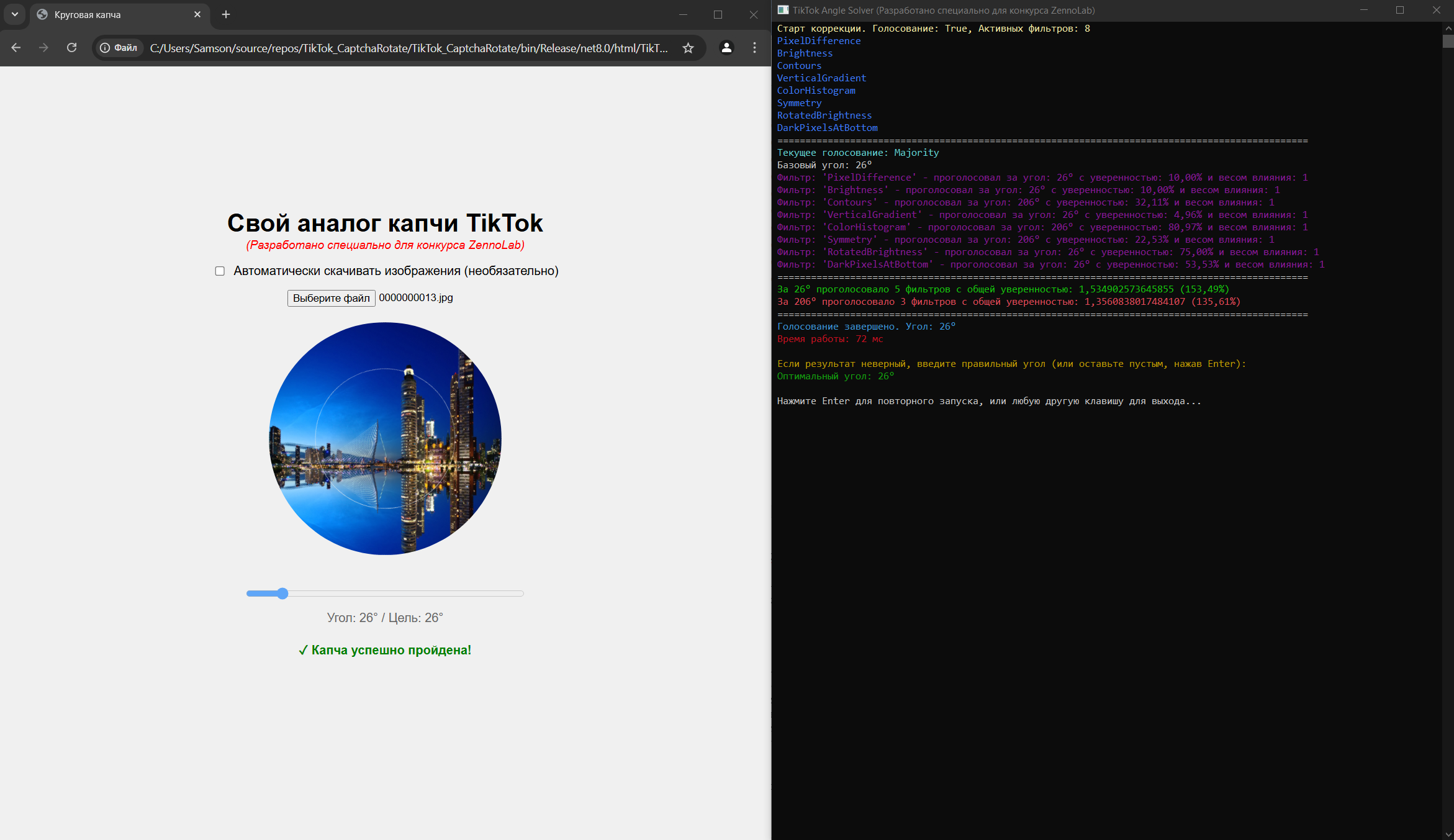Screen dimensions: 1454x840
Task: Click the Файл site info icon
Action: click(x=119, y=48)
